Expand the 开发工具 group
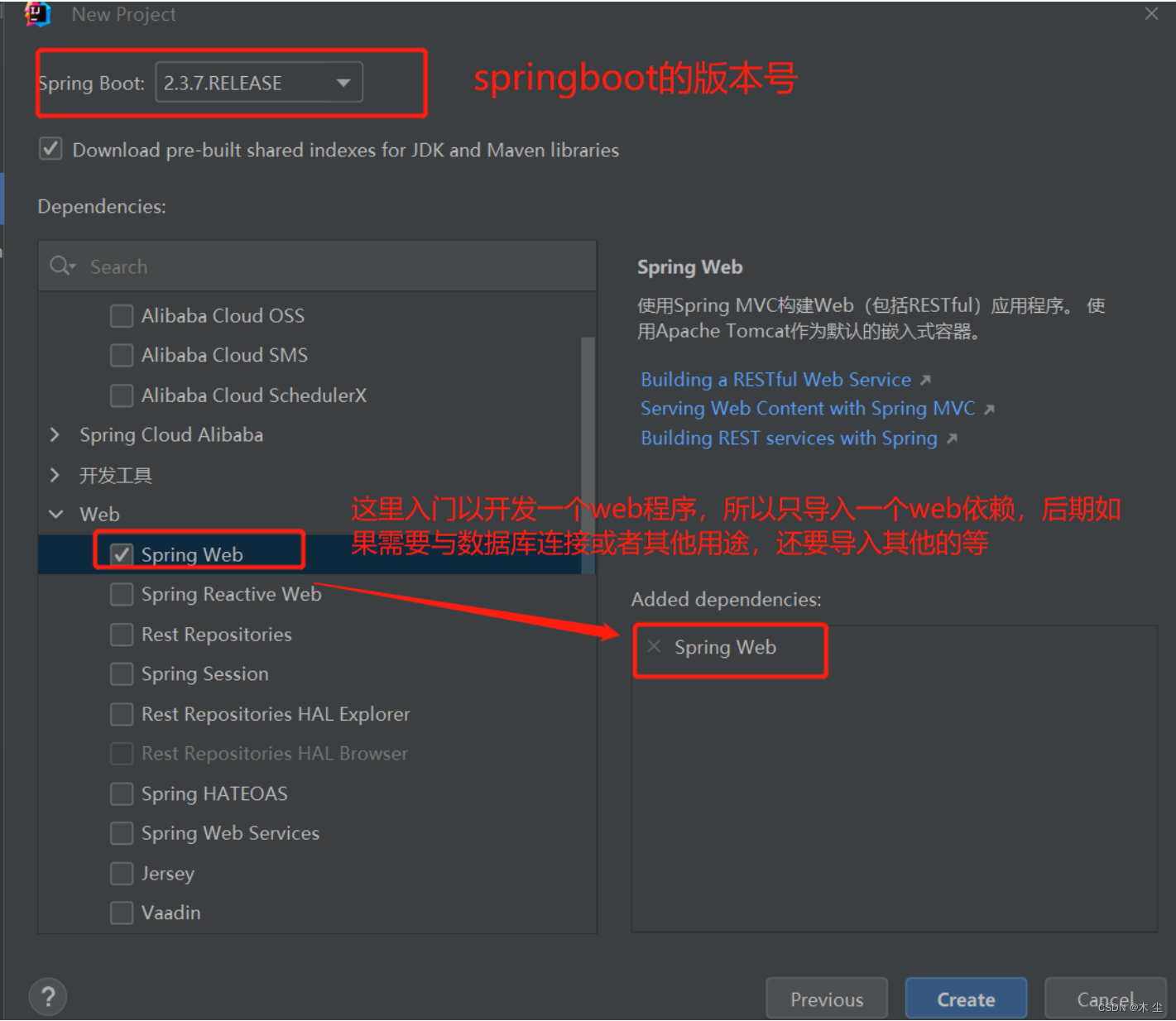Viewport: 1176px width, 1021px height. pos(55,475)
